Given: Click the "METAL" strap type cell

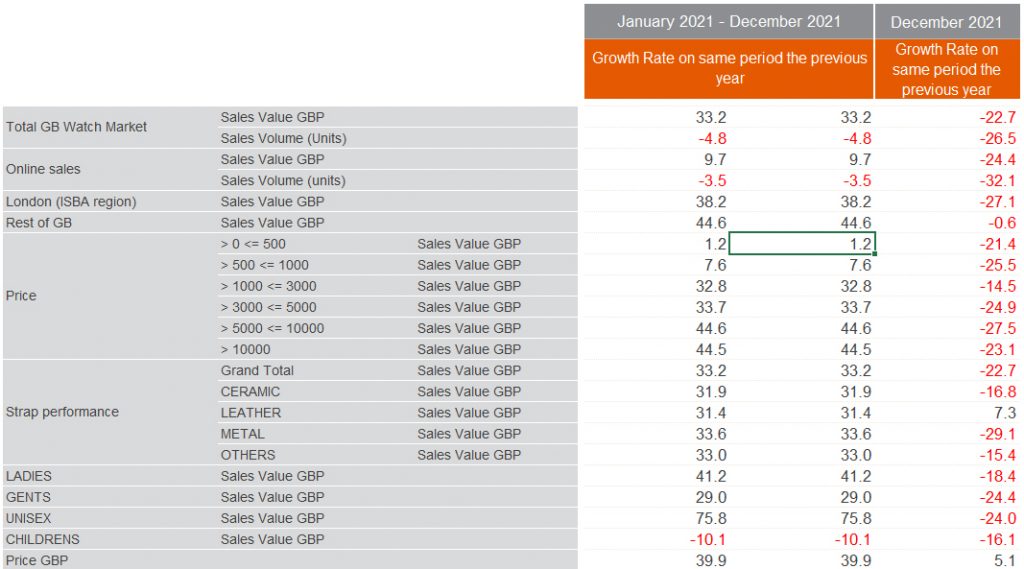Looking at the screenshot, I should coord(243,433).
